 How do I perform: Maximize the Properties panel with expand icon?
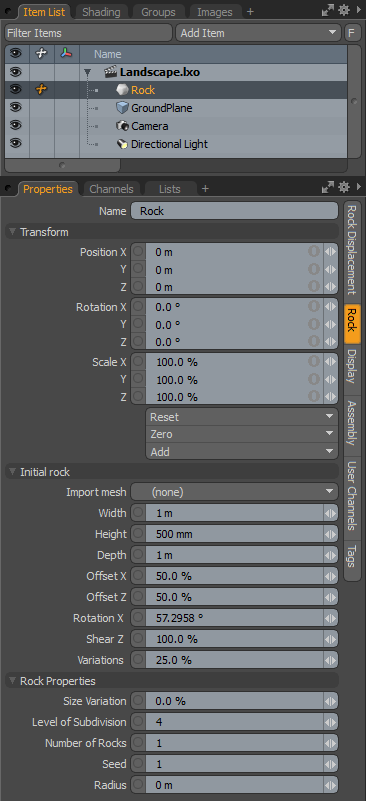coord(328,188)
